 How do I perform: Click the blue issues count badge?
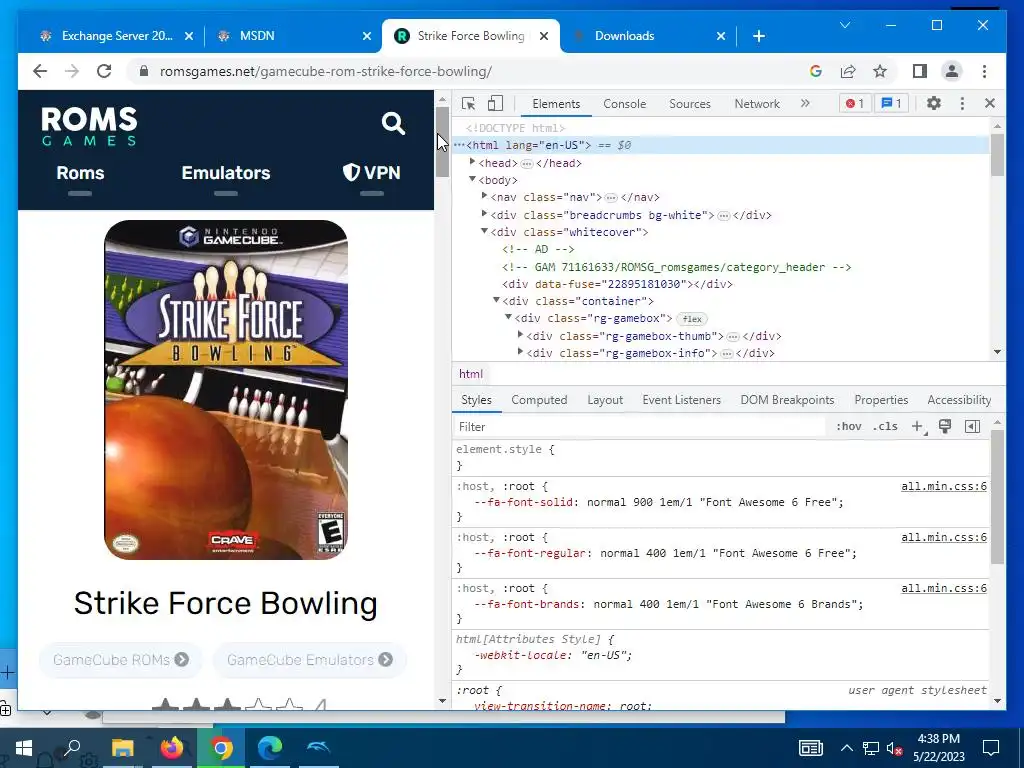891,103
